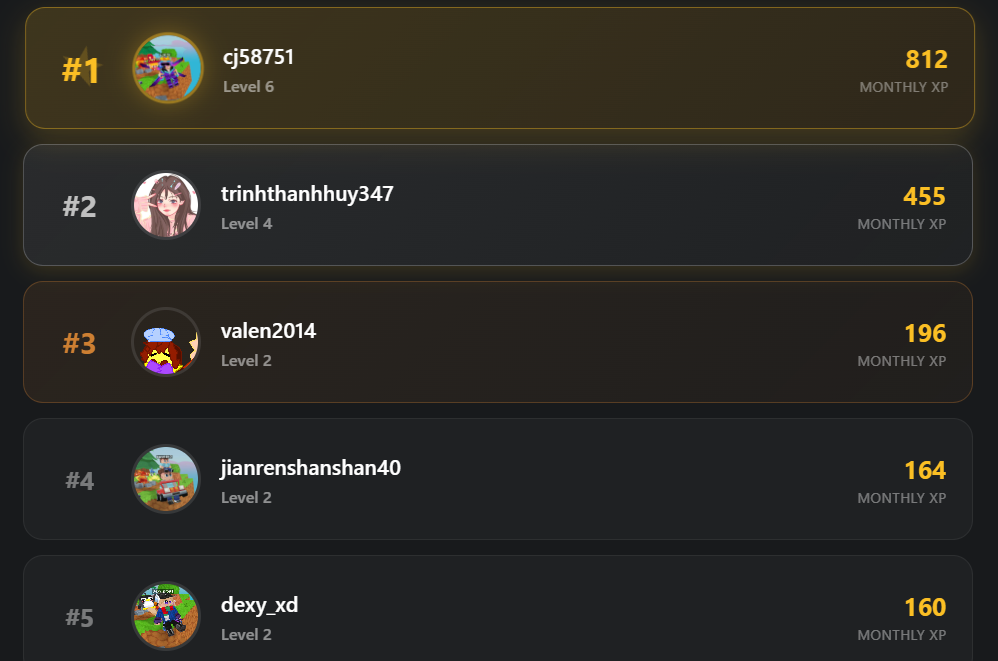This screenshot has width=998, height=661.
Task: Click the #2 rank badge
Action: 80,207
